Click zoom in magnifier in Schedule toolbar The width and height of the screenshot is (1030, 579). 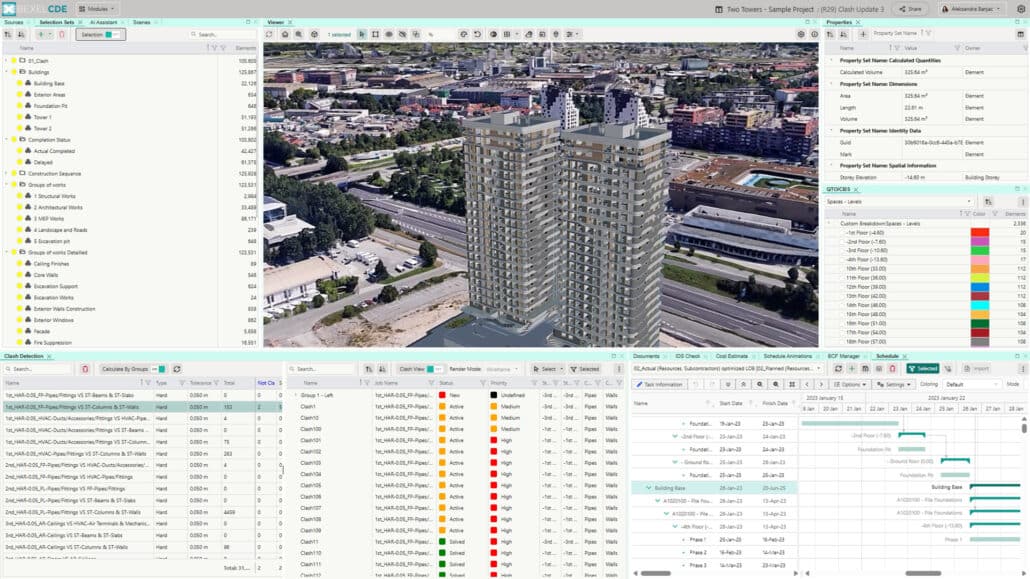[x=776, y=384]
